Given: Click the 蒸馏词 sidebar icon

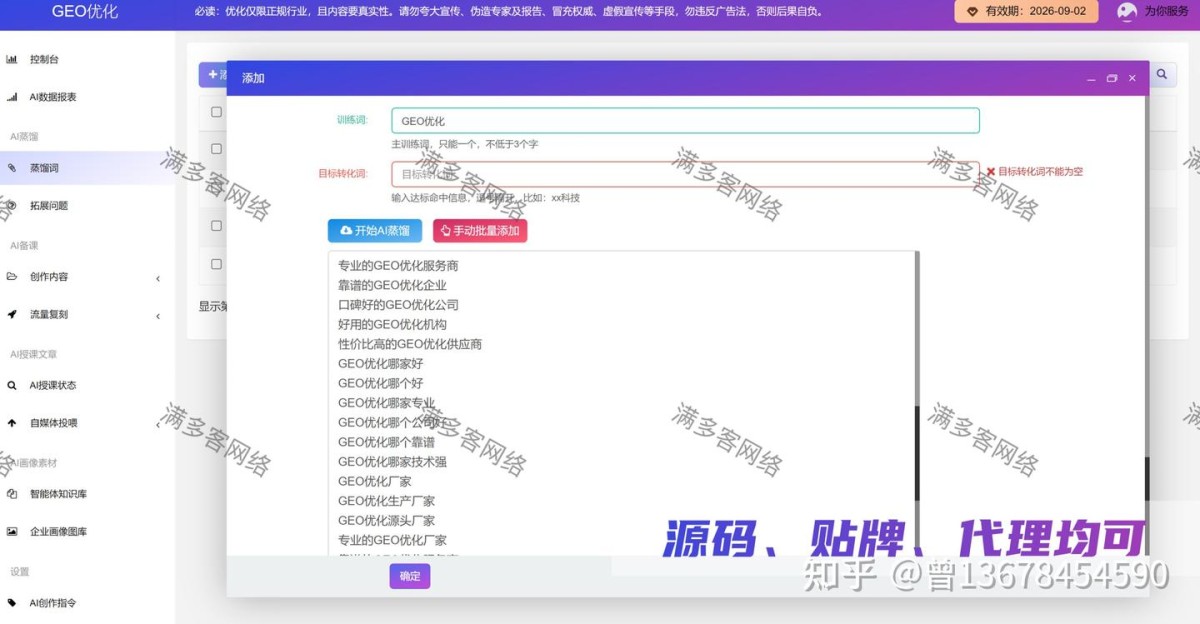Looking at the screenshot, I should click(12, 169).
